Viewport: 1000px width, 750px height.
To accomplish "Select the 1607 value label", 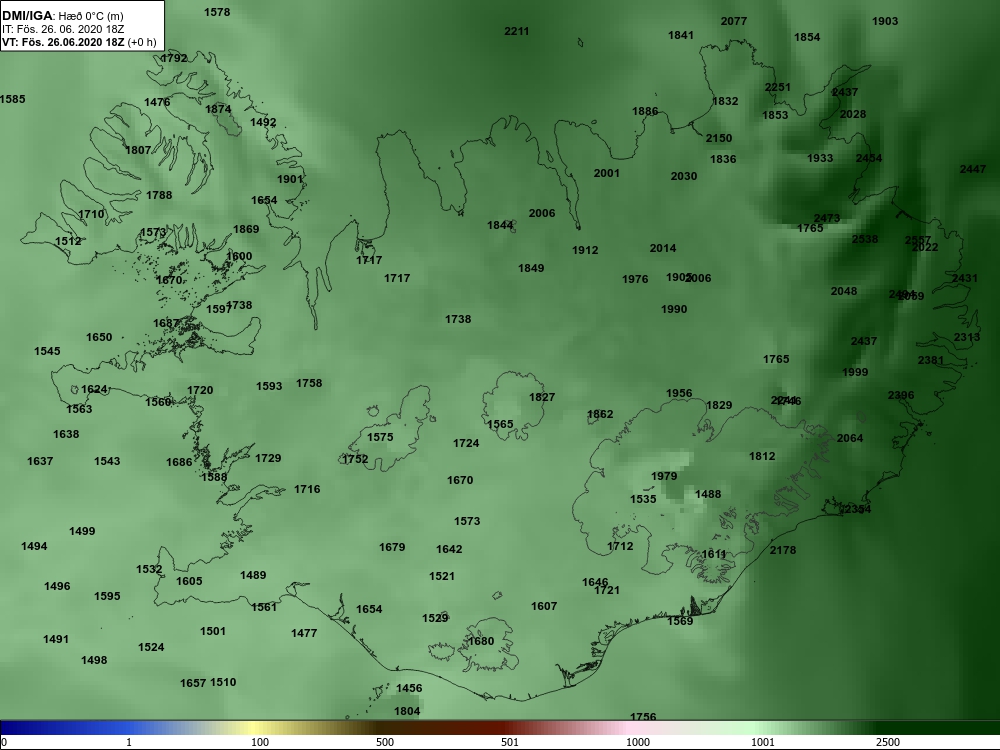I will tap(544, 606).
